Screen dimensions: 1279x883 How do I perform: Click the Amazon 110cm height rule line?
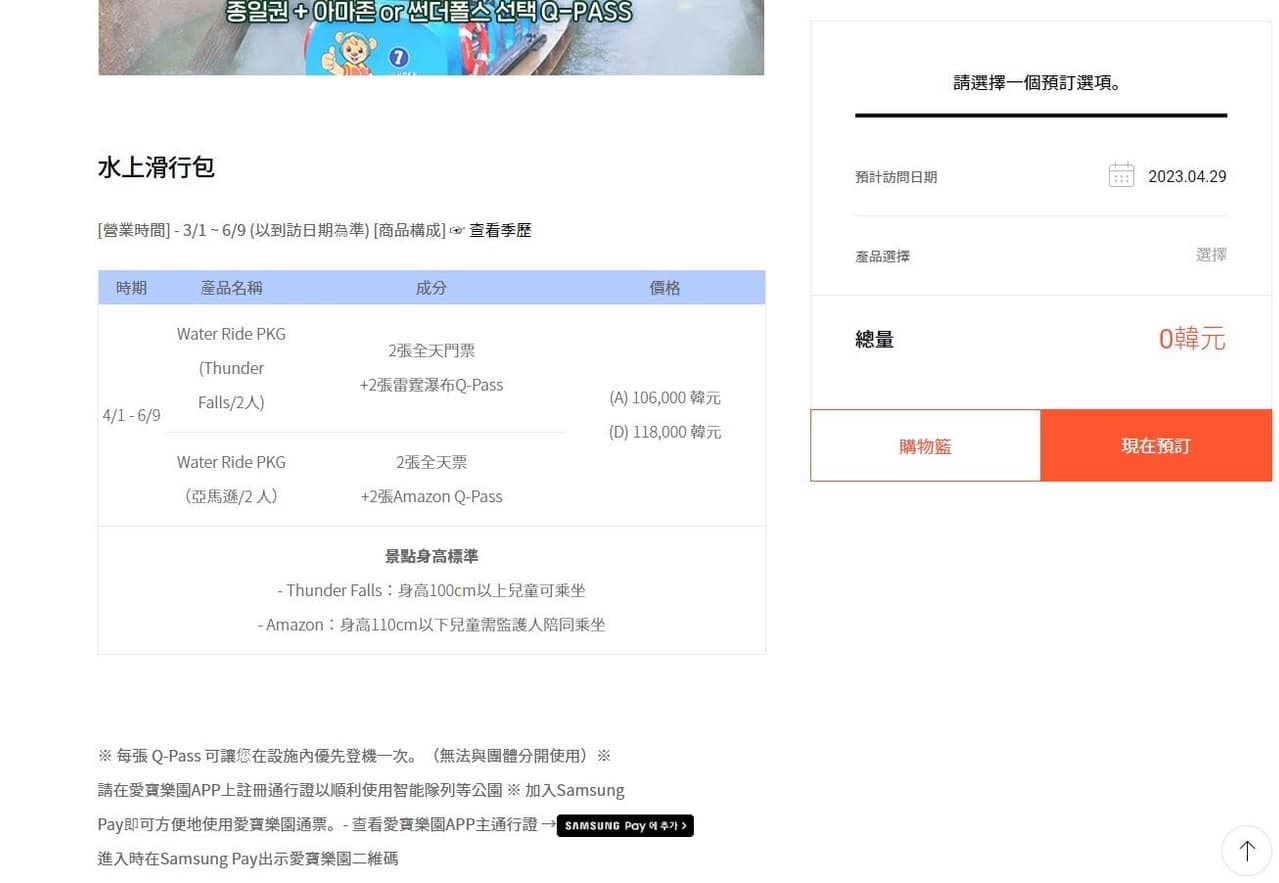tap(431, 624)
